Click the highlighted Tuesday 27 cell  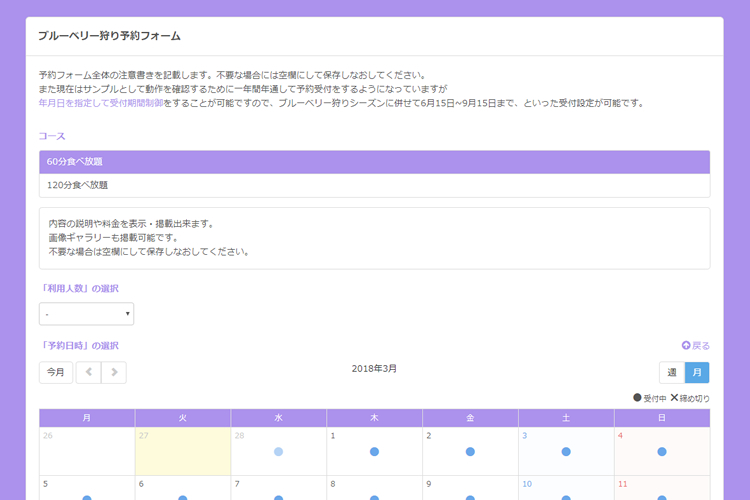[182, 451]
